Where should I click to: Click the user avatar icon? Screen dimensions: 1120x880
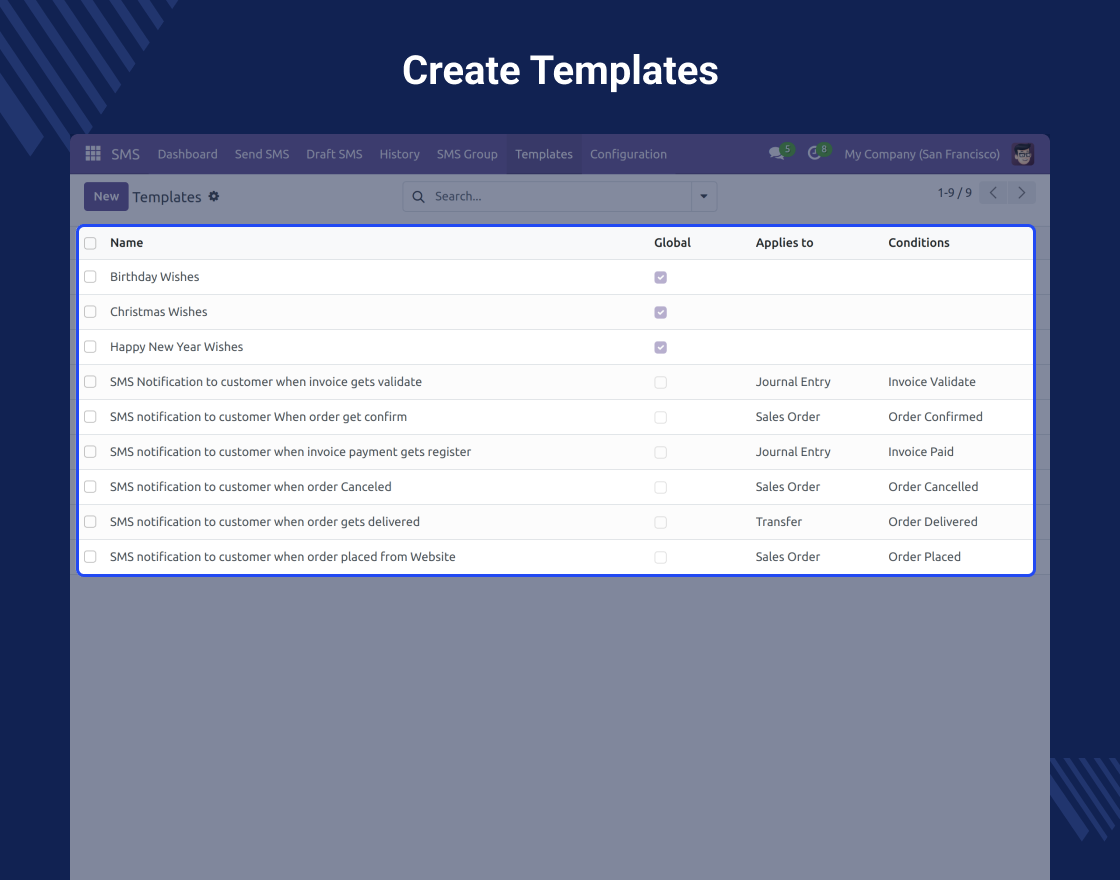click(x=1022, y=154)
